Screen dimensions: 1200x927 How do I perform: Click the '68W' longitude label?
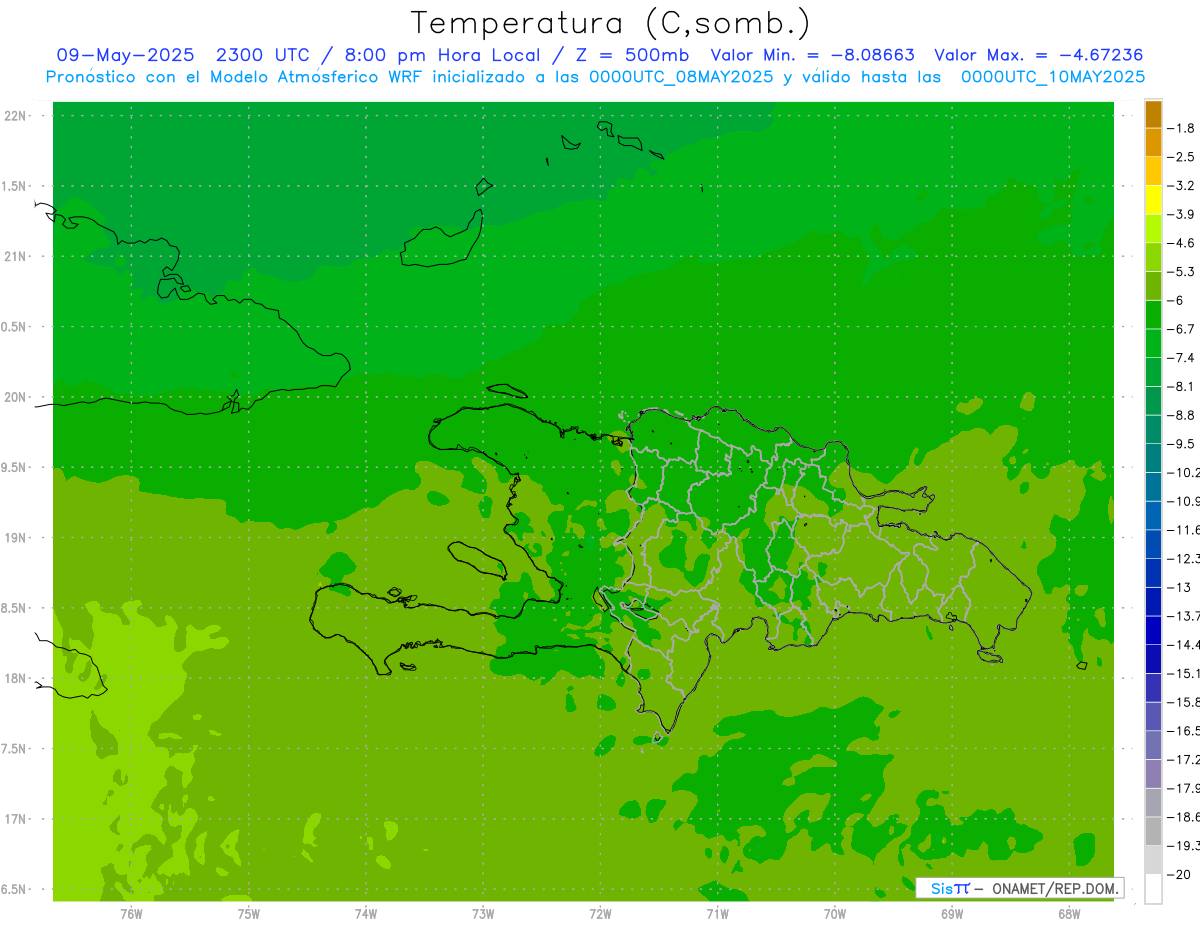(1069, 914)
